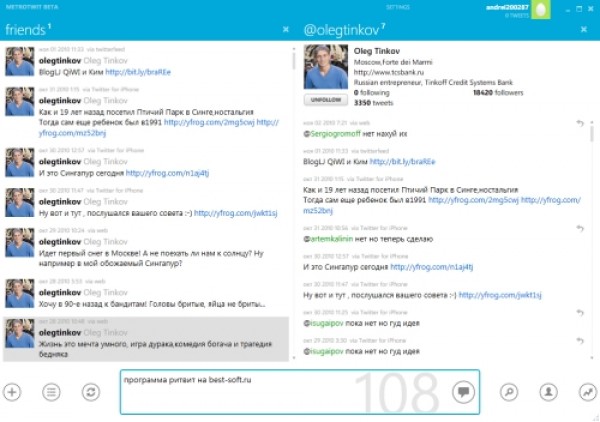Click the tweet text input box
Screen dimensions: 600x422
tap(300, 392)
